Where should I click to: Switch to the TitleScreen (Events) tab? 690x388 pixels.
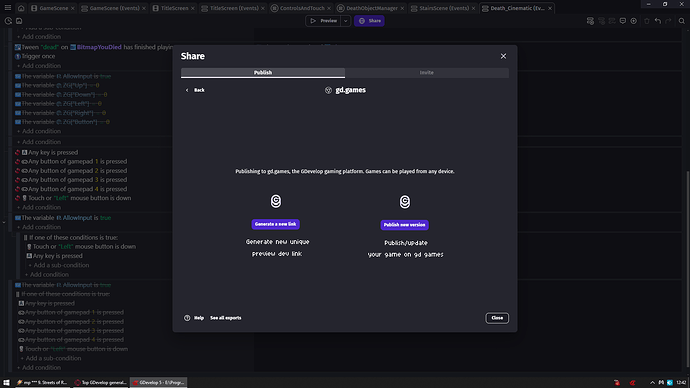pos(233,8)
